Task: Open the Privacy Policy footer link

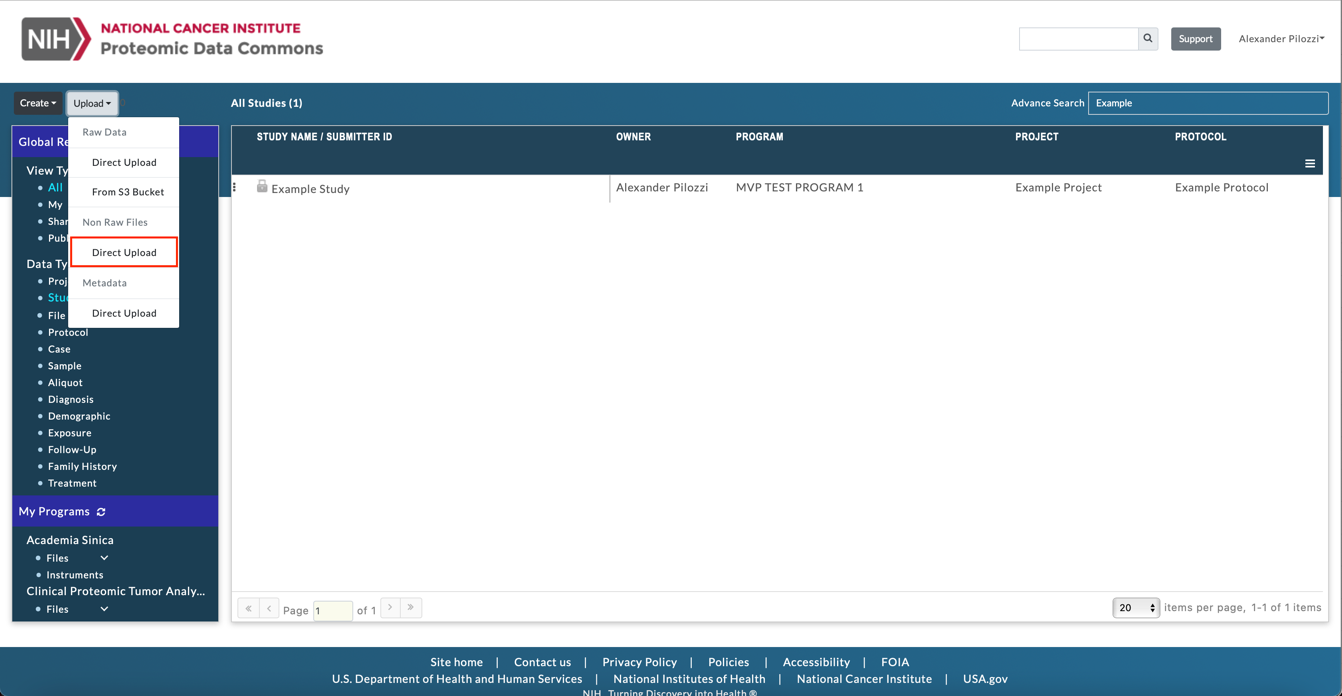Action: [x=639, y=662]
